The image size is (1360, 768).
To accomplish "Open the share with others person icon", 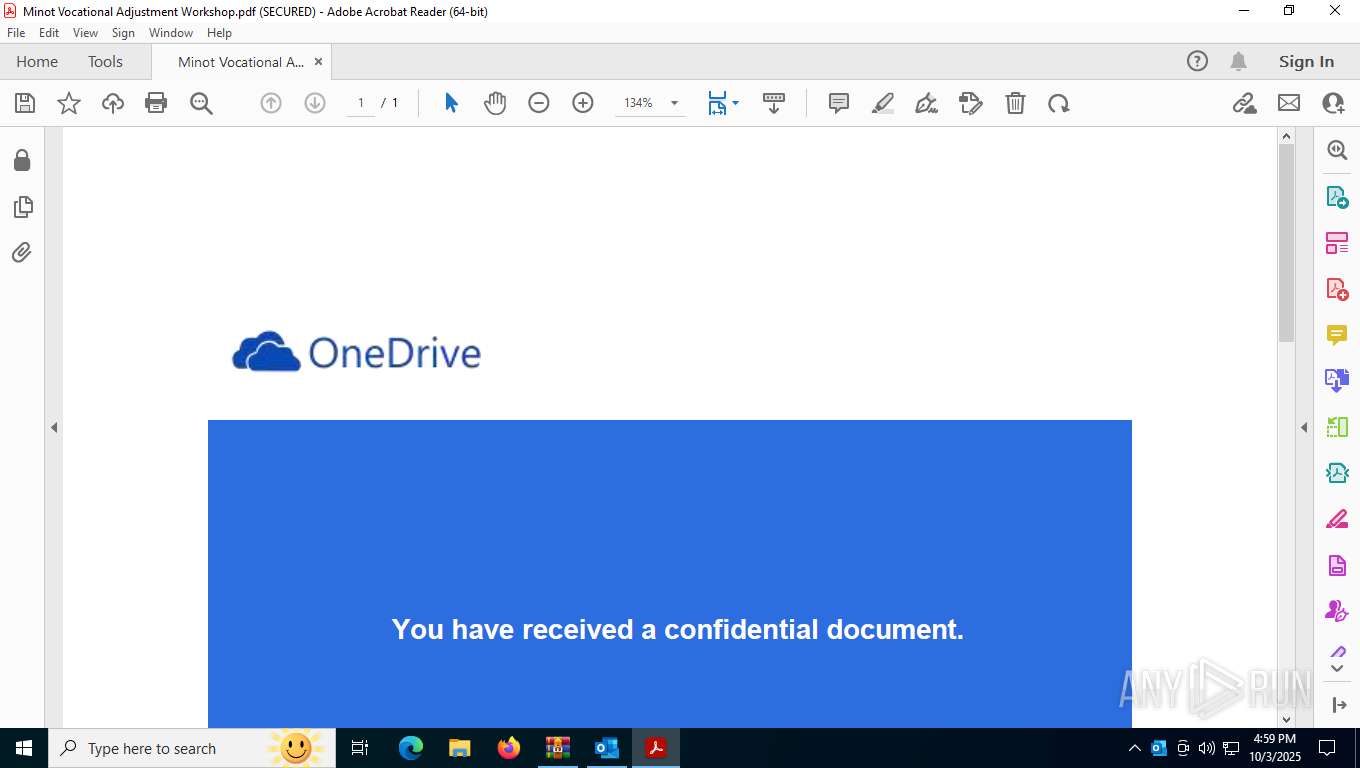I will 1333,103.
